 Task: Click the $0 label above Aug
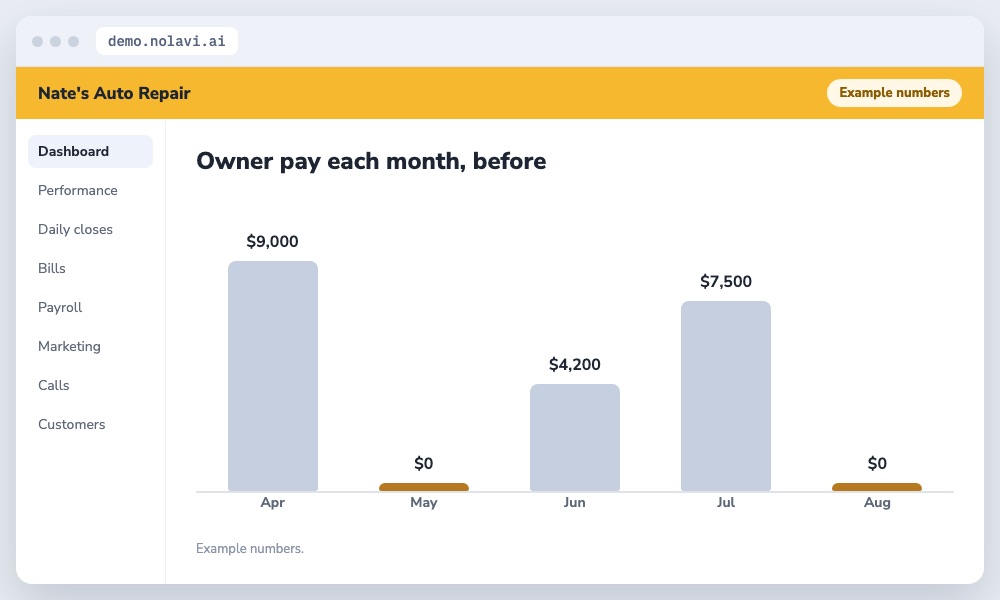pos(877,464)
